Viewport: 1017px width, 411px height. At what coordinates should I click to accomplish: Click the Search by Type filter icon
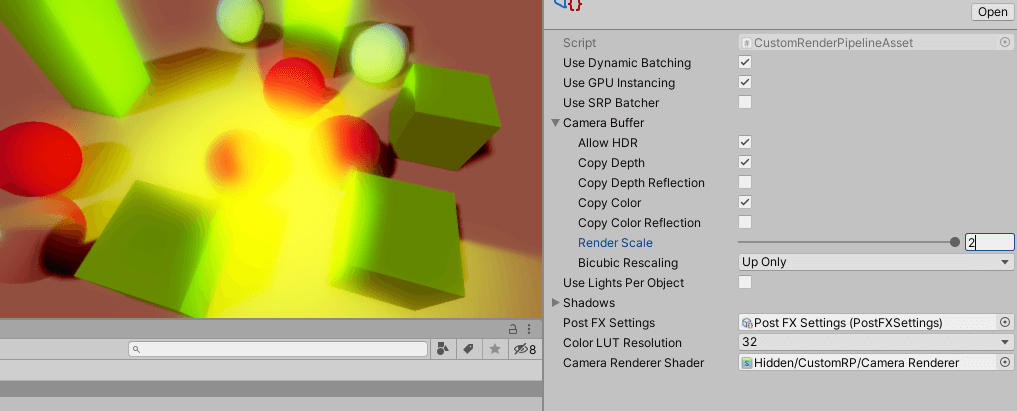click(x=442, y=349)
